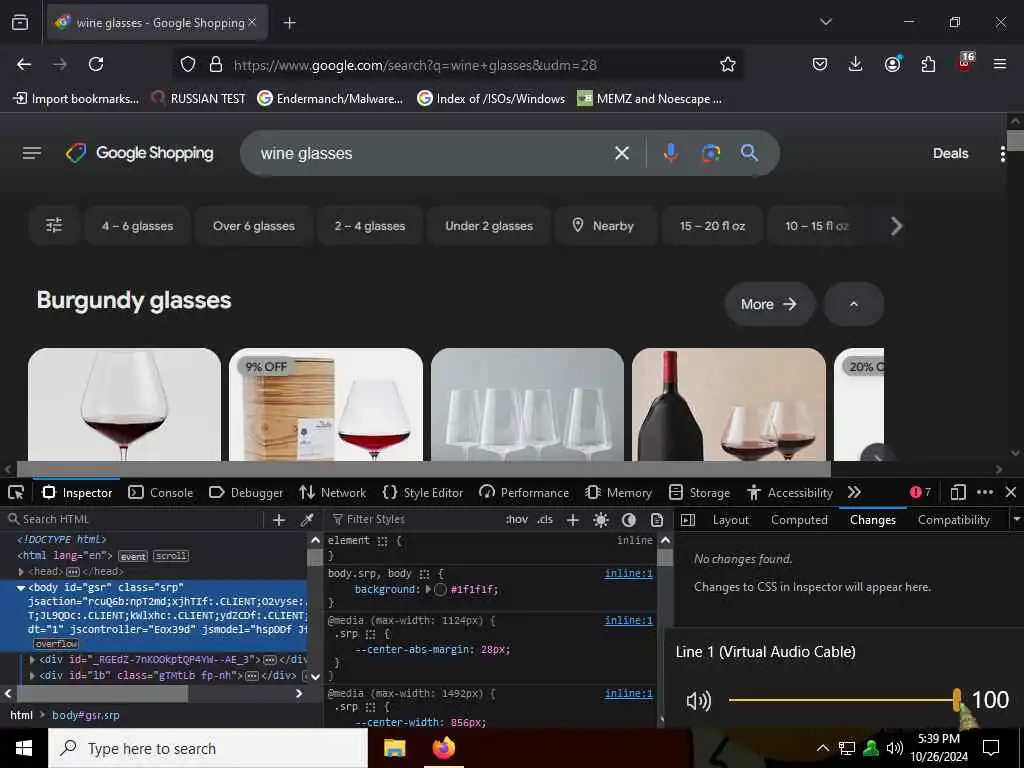Click the More button for Burgundy glasses
Image resolution: width=1024 pixels, height=768 pixels.
(x=769, y=304)
